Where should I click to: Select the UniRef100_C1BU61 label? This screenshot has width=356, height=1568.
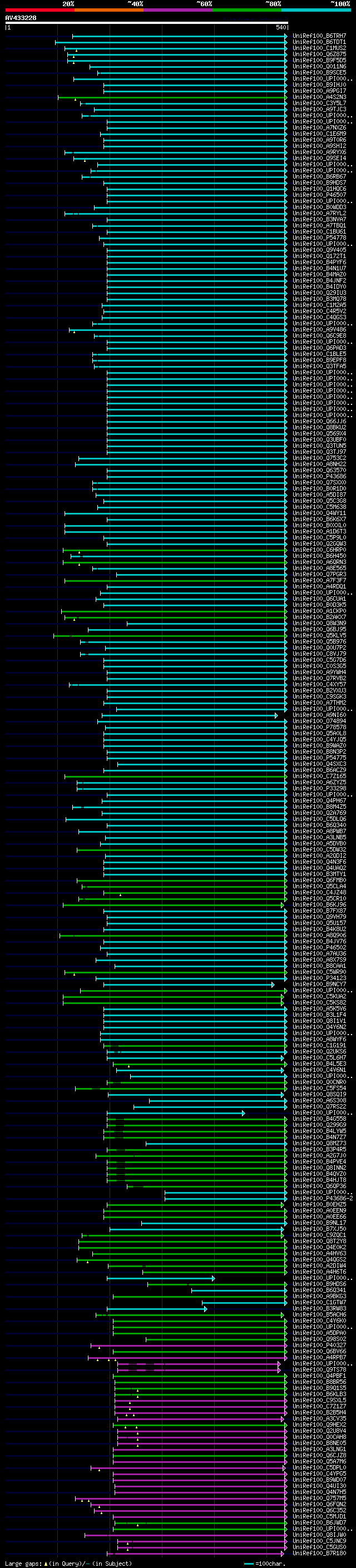pyautogui.click(x=319, y=231)
